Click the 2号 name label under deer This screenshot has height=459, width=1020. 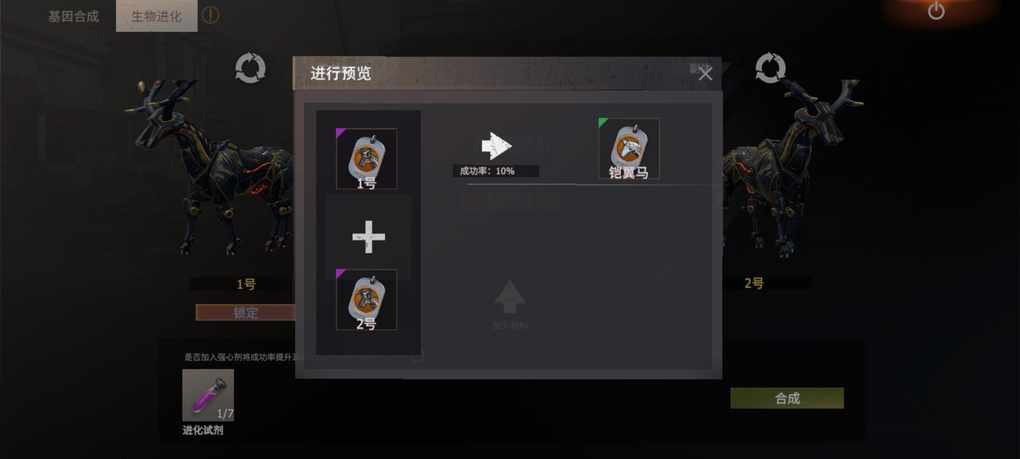(753, 283)
